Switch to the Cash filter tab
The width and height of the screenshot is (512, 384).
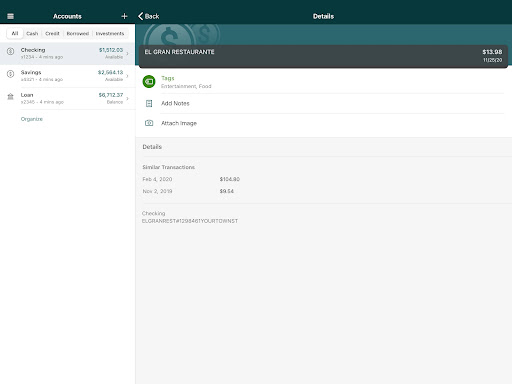(x=32, y=33)
